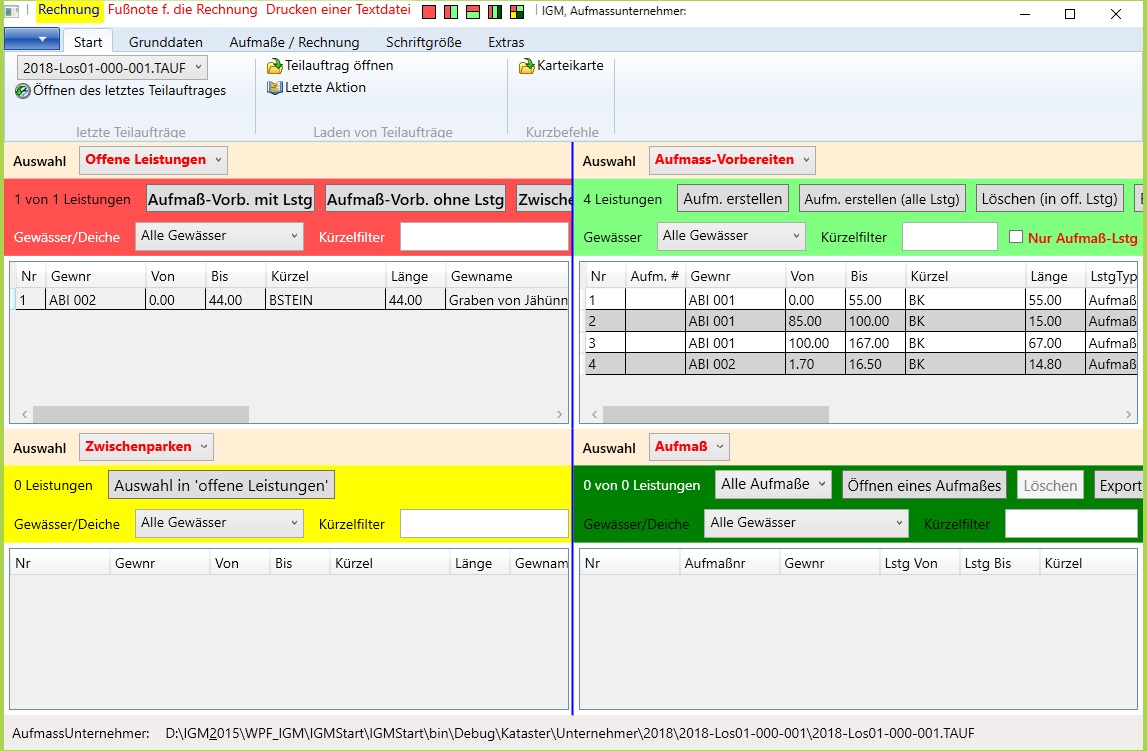1147x751 pixels.
Task: Click the green-over-red horizontal split layout icon
Action: coord(473,13)
